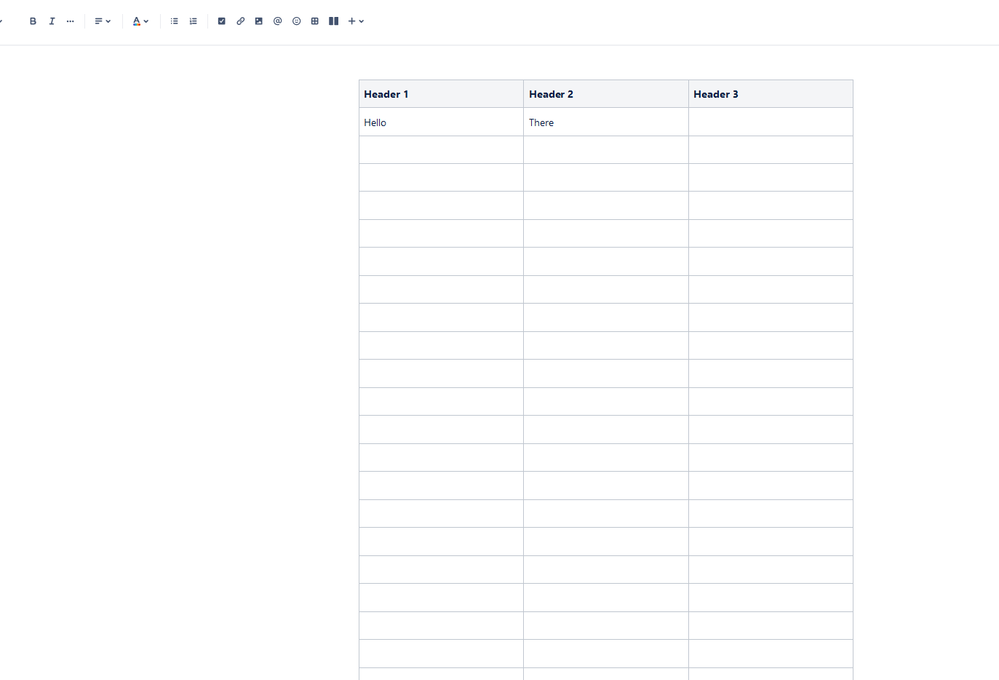Insert column layouts
The width and height of the screenshot is (999, 680).
tap(333, 21)
